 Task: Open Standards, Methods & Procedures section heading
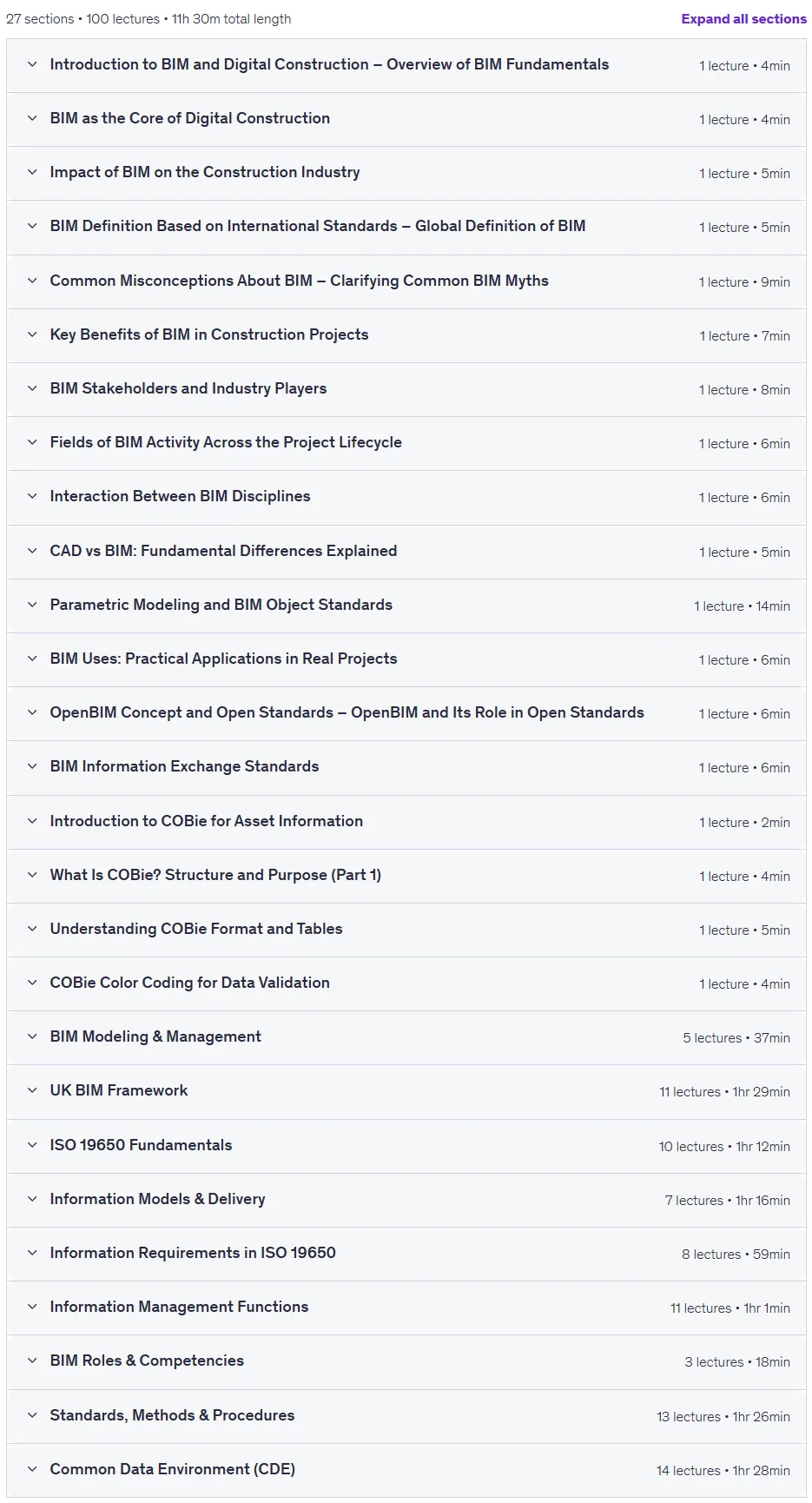(x=172, y=1415)
